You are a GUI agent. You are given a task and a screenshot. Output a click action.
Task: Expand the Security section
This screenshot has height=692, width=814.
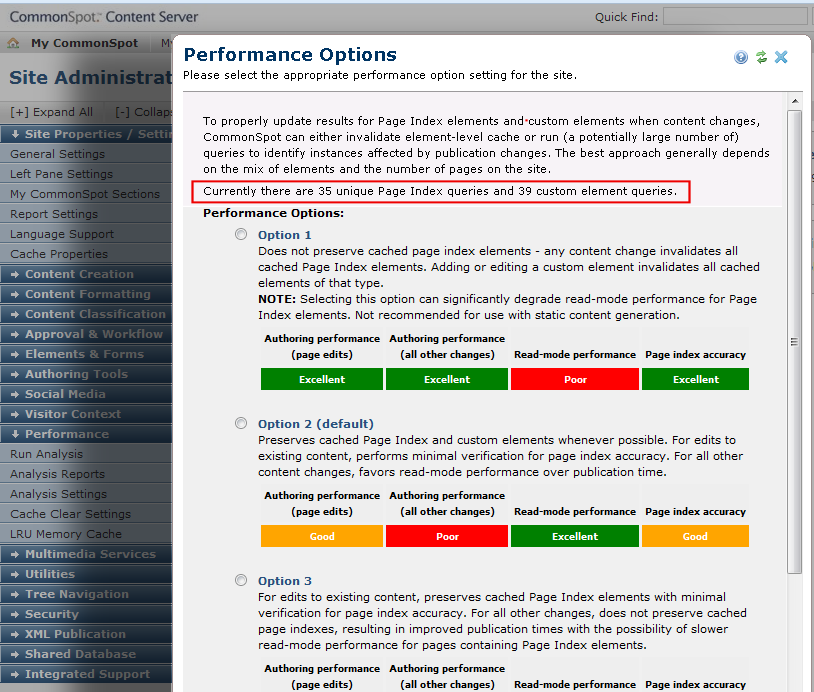[86, 614]
